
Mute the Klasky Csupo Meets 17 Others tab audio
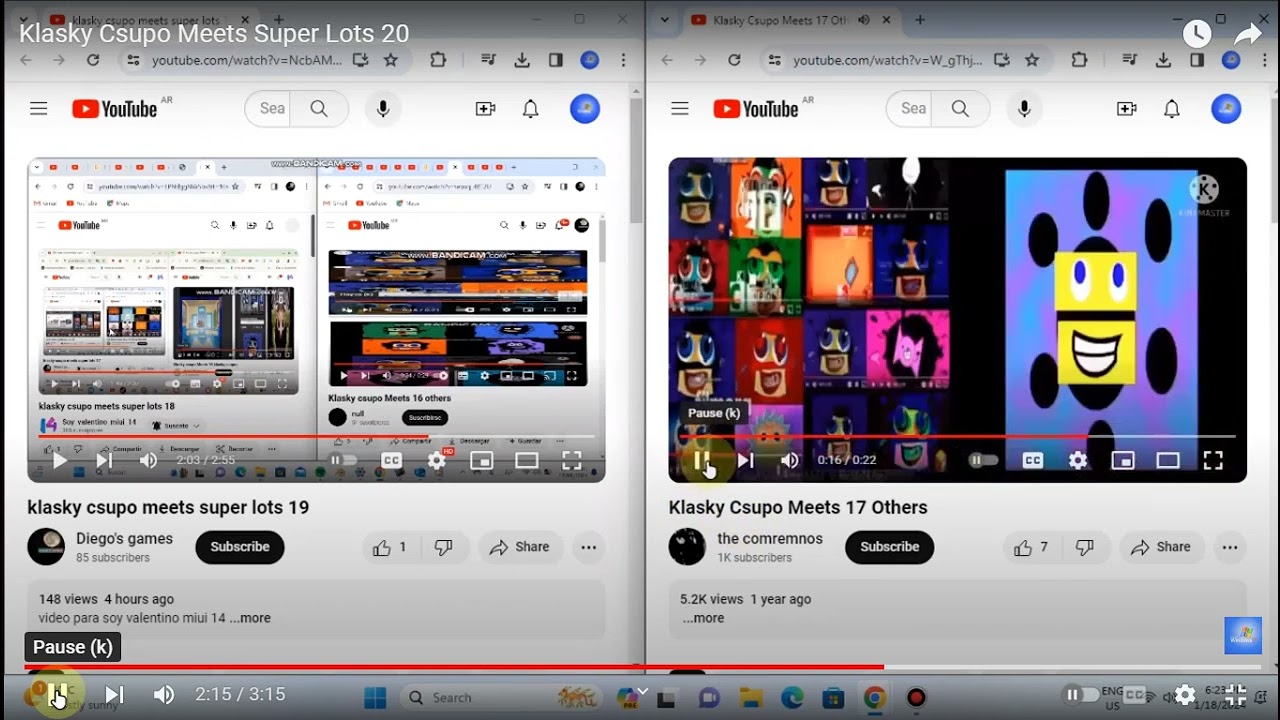864,20
